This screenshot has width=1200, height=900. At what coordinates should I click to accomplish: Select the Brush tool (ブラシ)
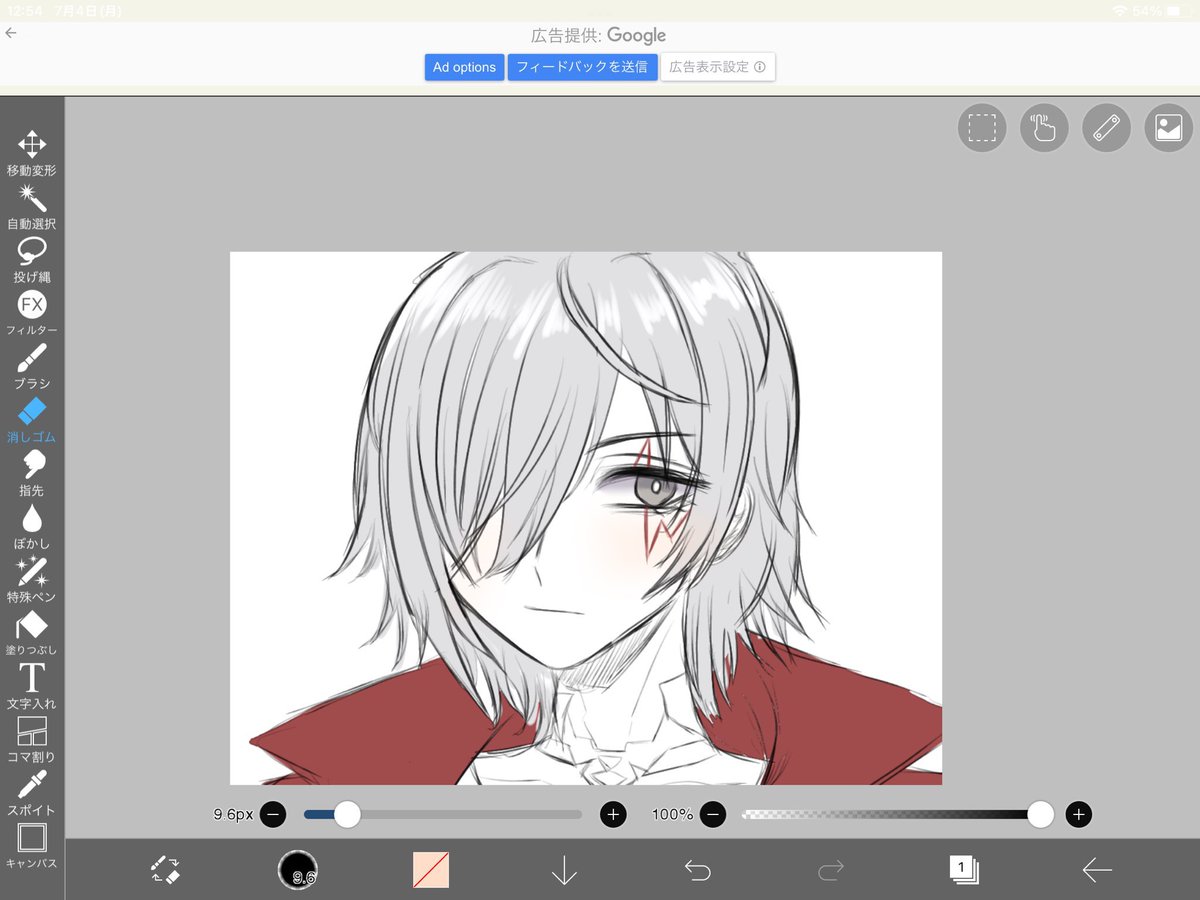[32, 366]
